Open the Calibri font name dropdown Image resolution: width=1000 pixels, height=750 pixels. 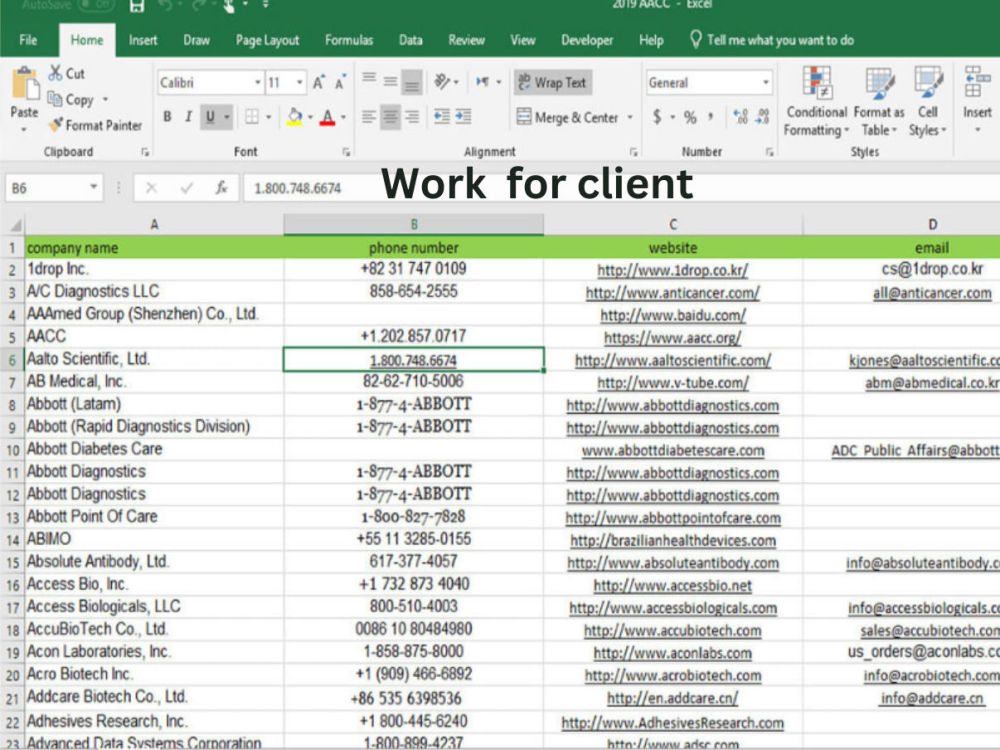click(x=258, y=82)
